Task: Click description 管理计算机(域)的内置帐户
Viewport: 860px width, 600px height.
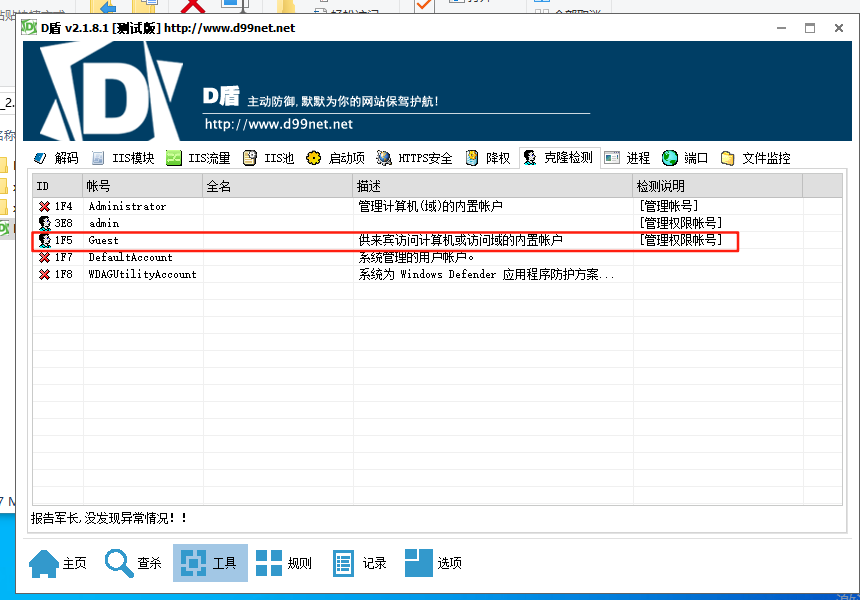Action: click(431, 206)
